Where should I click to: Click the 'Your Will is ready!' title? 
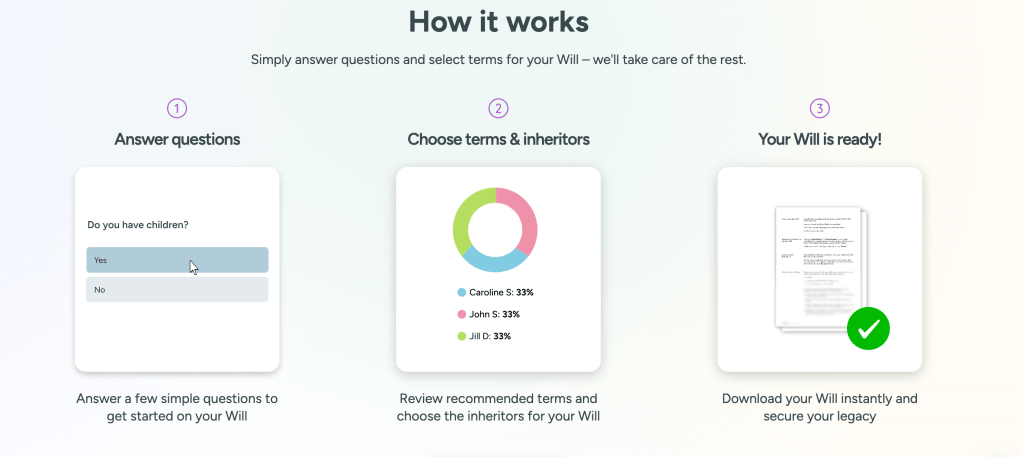pyautogui.click(x=820, y=139)
